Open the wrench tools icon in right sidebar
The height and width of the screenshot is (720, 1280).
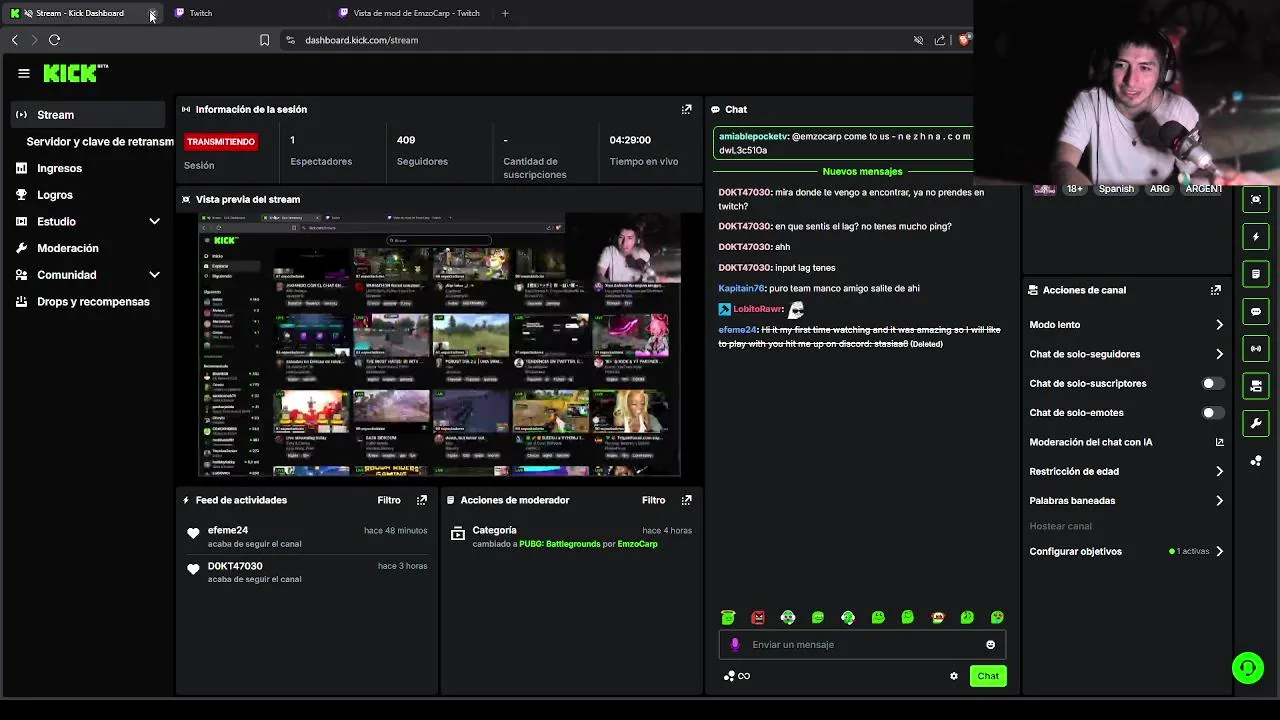tap(1256, 423)
